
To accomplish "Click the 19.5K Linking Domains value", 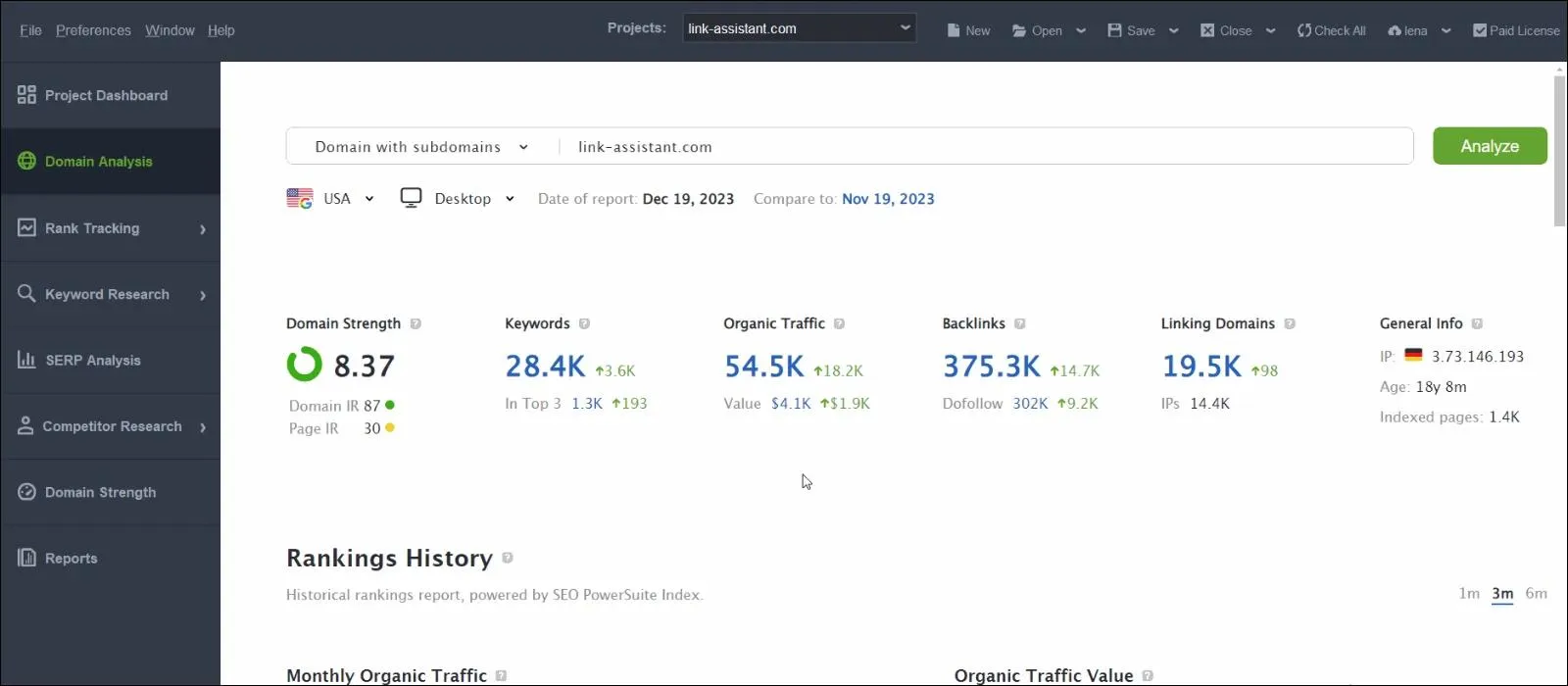I will 1201,367.
